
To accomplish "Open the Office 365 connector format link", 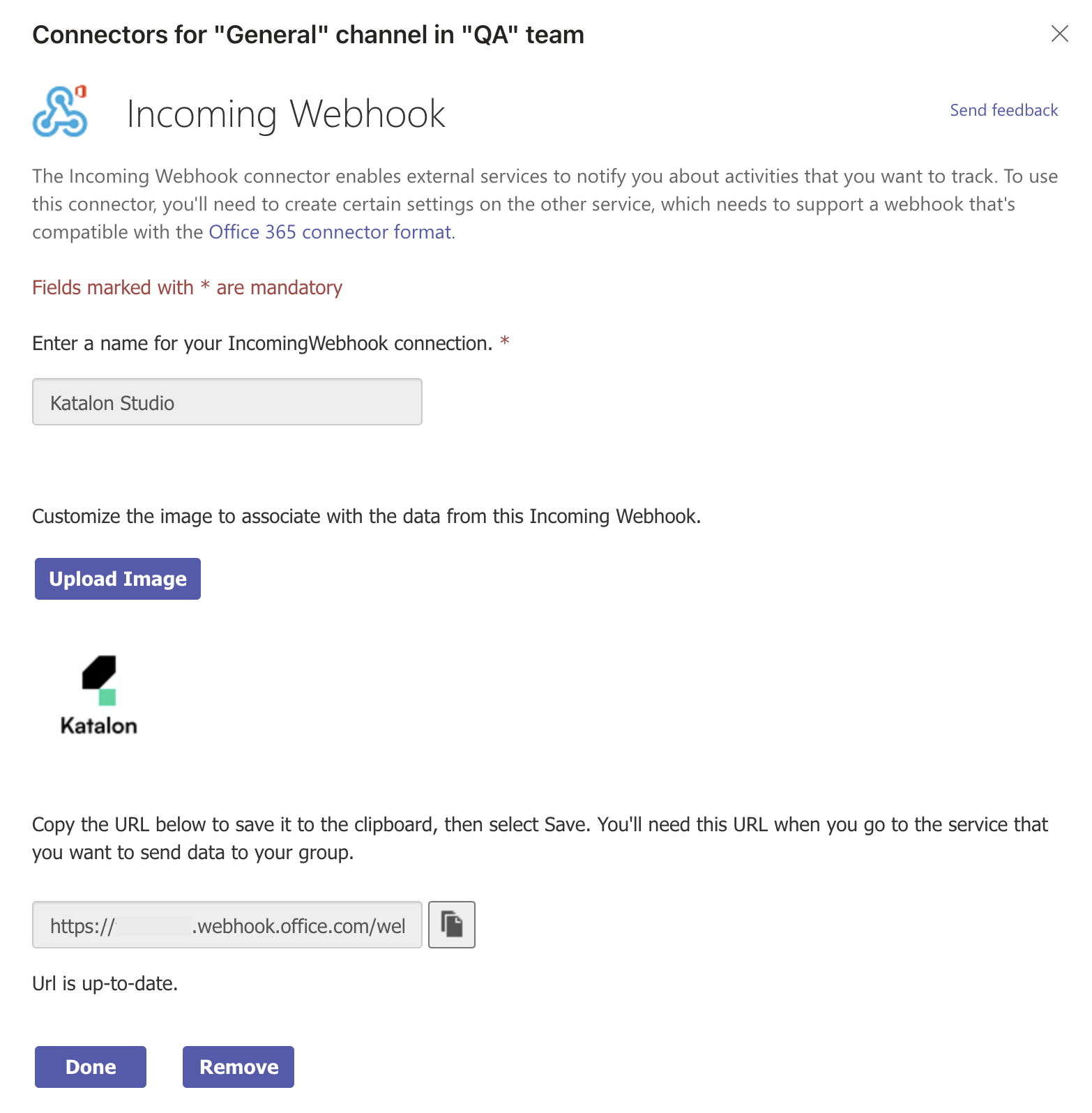I will [329, 232].
